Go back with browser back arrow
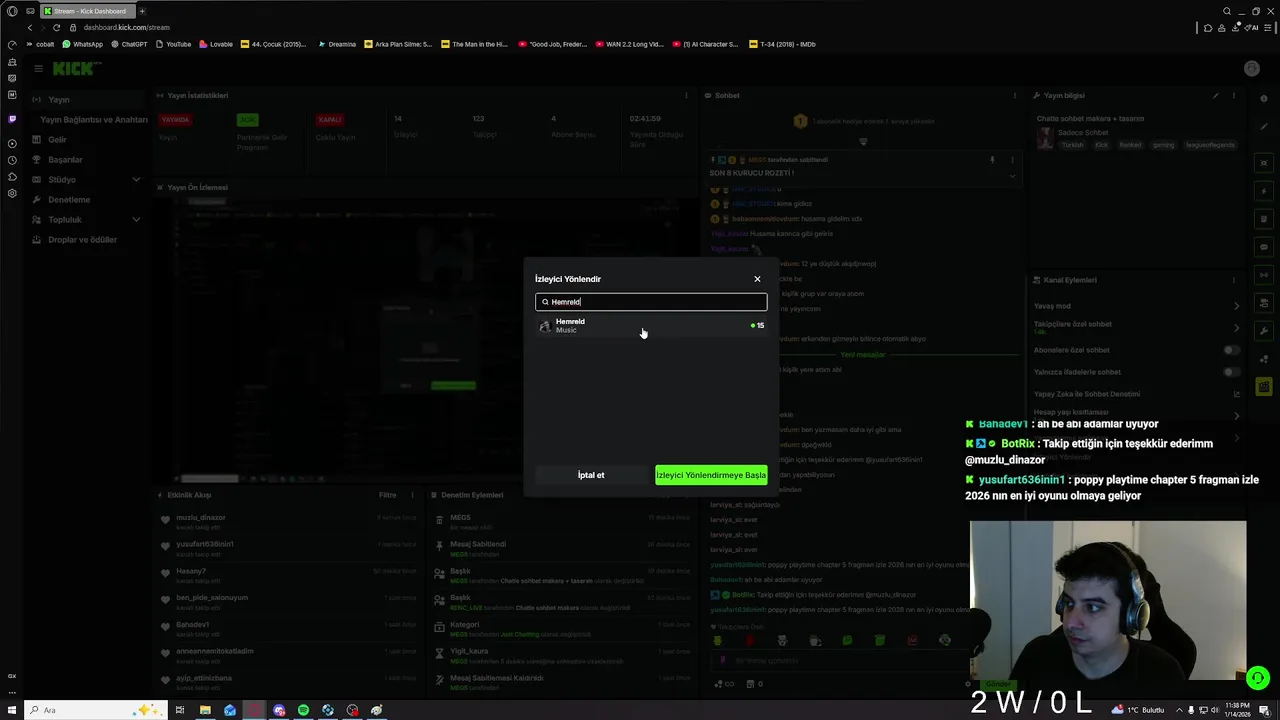1280x720 pixels. [x=29, y=28]
